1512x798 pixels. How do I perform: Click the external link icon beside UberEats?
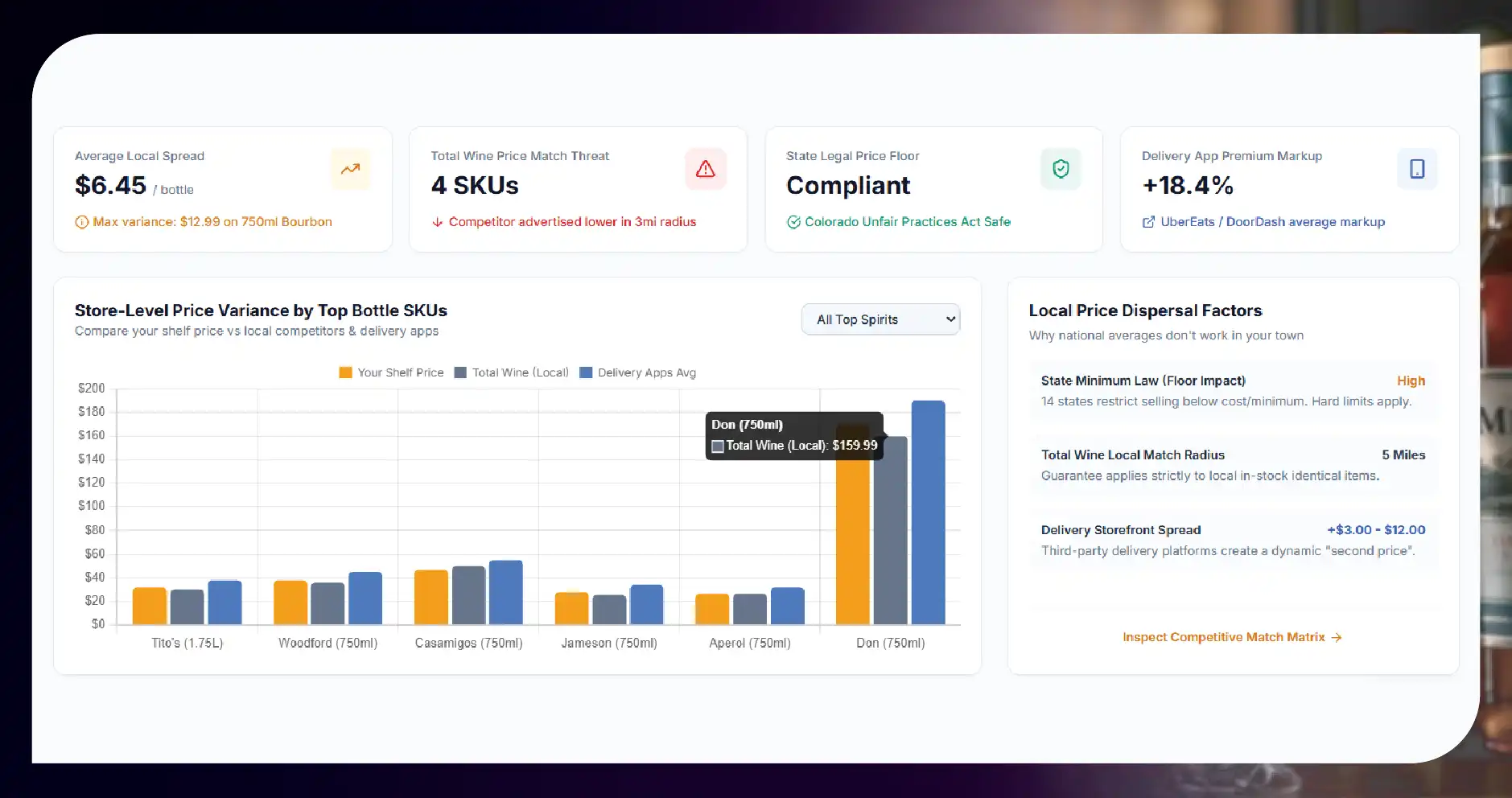click(x=1148, y=222)
